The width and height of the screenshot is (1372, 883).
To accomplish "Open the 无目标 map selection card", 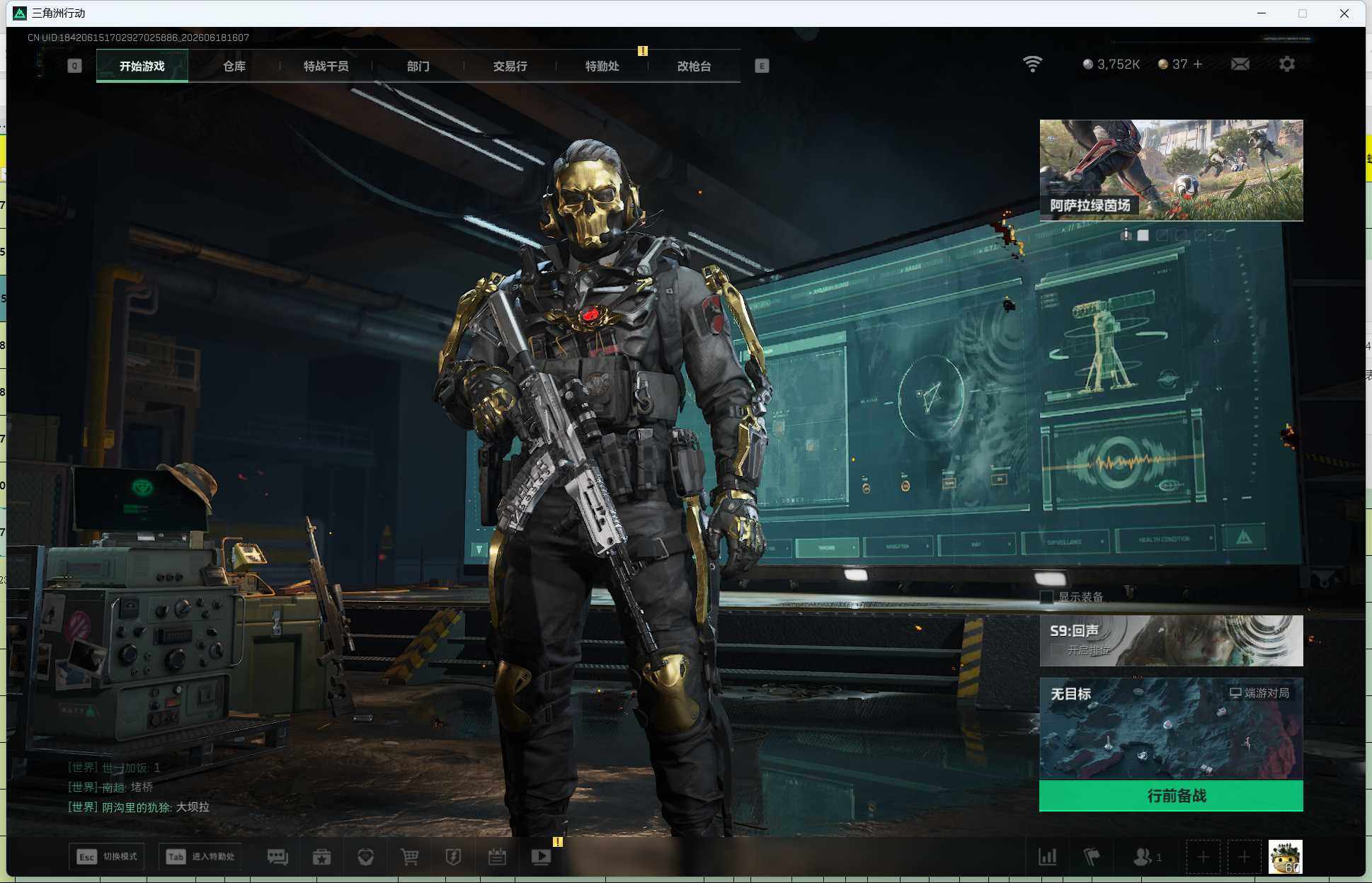I will pyautogui.click(x=1171, y=729).
